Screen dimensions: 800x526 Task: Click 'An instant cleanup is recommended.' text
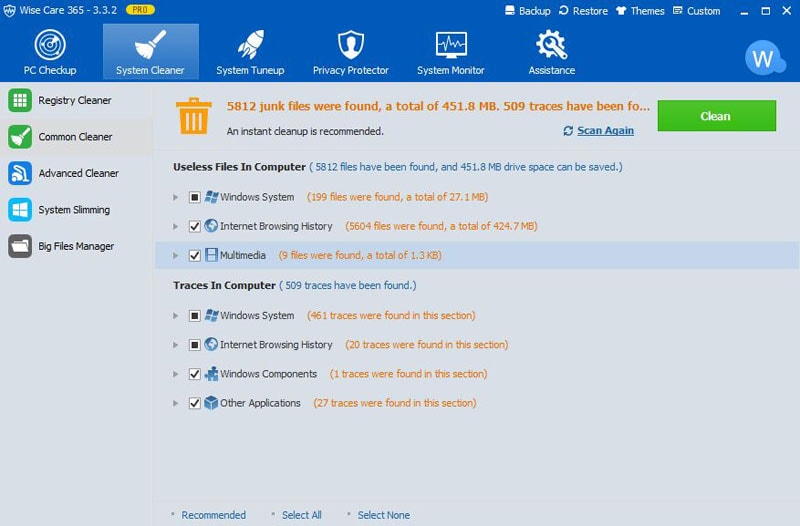pos(305,131)
